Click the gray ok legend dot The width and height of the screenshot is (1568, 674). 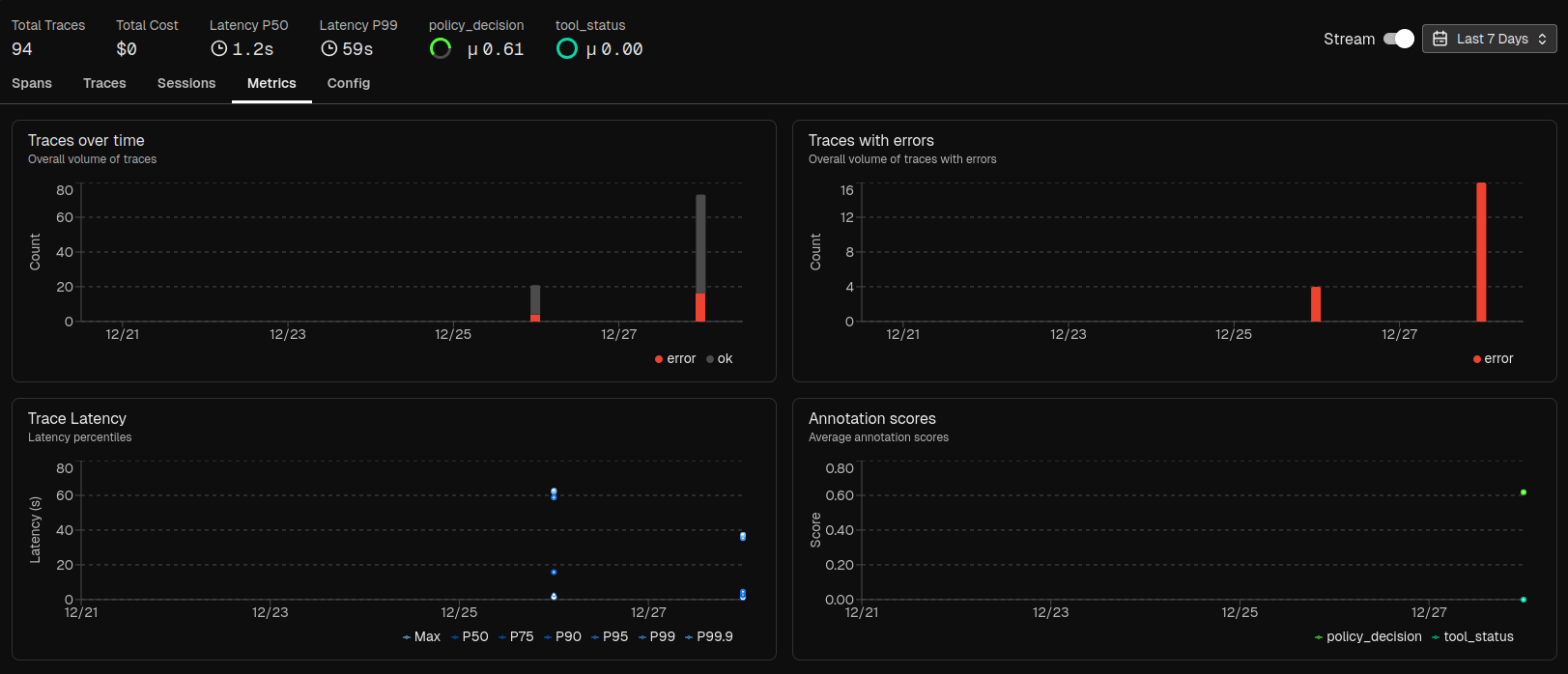[x=710, y=359]
